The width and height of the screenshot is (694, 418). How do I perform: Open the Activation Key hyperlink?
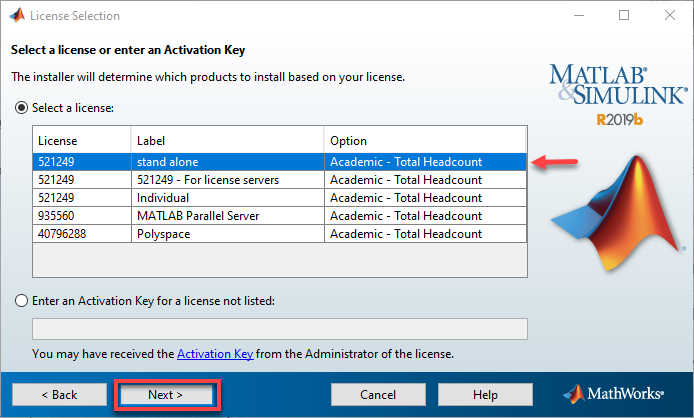coord(215,354)
